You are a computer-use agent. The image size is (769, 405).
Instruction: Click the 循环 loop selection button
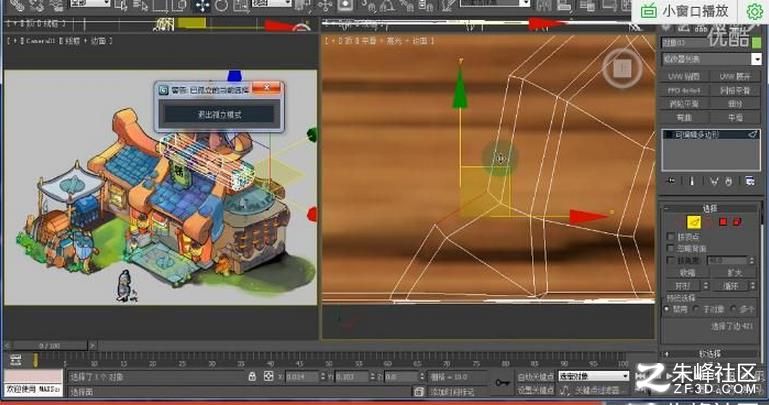(730, 285)
